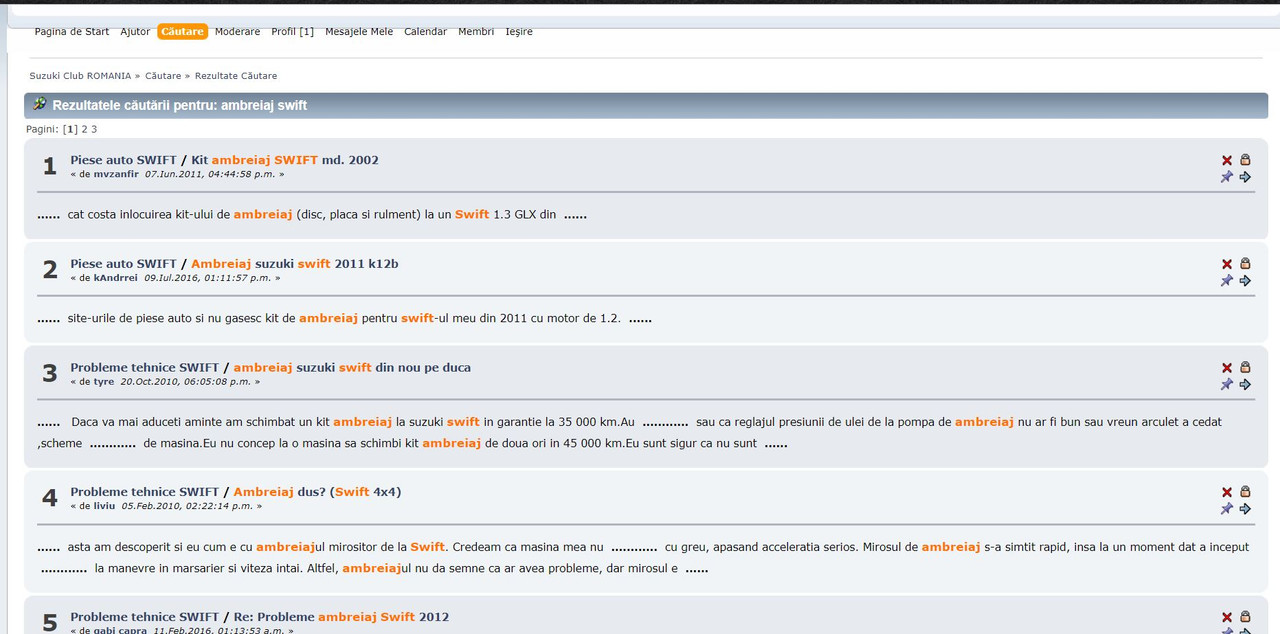The height and width of the screenshot is (634, 1280).
Task: Click the date 09.Iul.2016, 01:11:57 p.m.
Action: tap(207, 278)
